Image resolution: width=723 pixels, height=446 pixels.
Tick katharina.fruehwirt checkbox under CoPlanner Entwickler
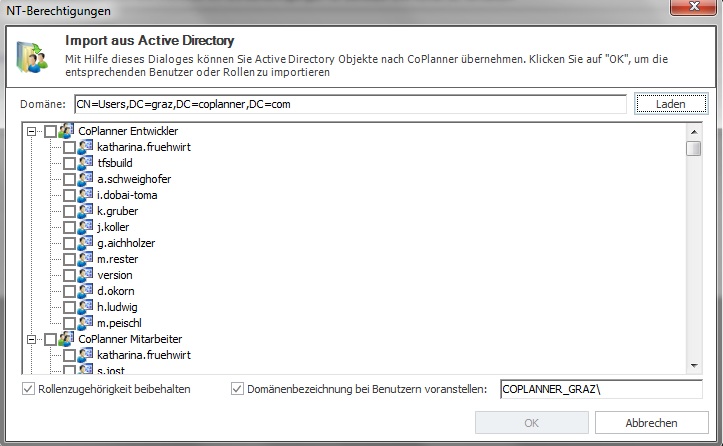point(69,148)
